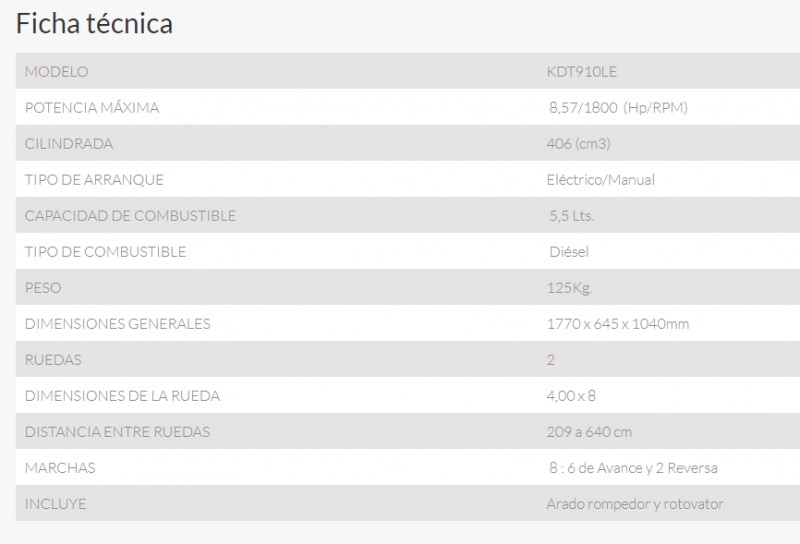Select the RUEDAS row label
Image resolution: width=800 pixels, height=544 pixels.
[x=53, y=360]
